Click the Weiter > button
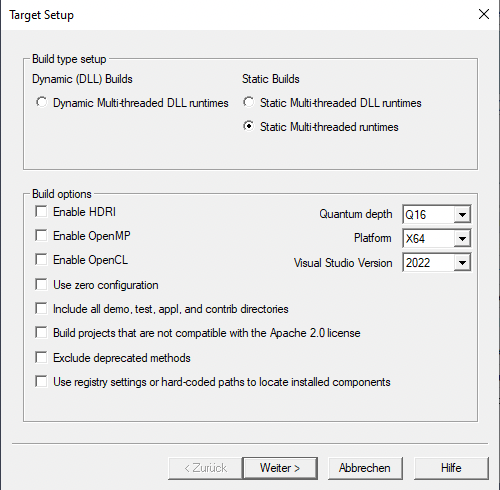This screenshot has width=500, height=490. point(280,468)
